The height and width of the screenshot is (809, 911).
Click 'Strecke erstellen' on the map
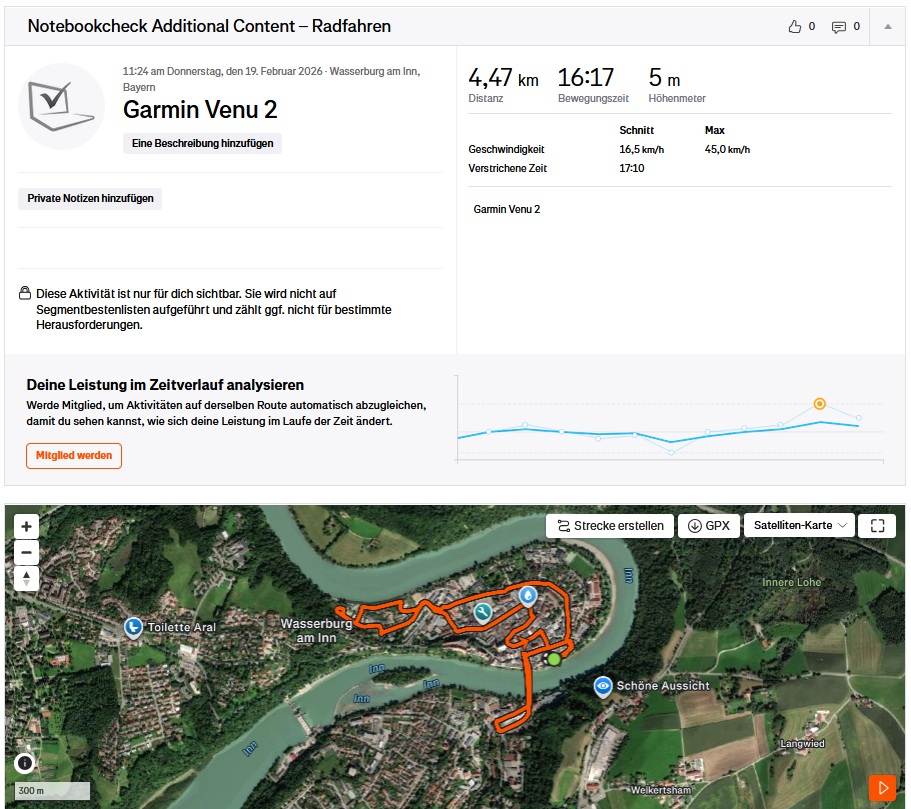[x=609, y=525]
